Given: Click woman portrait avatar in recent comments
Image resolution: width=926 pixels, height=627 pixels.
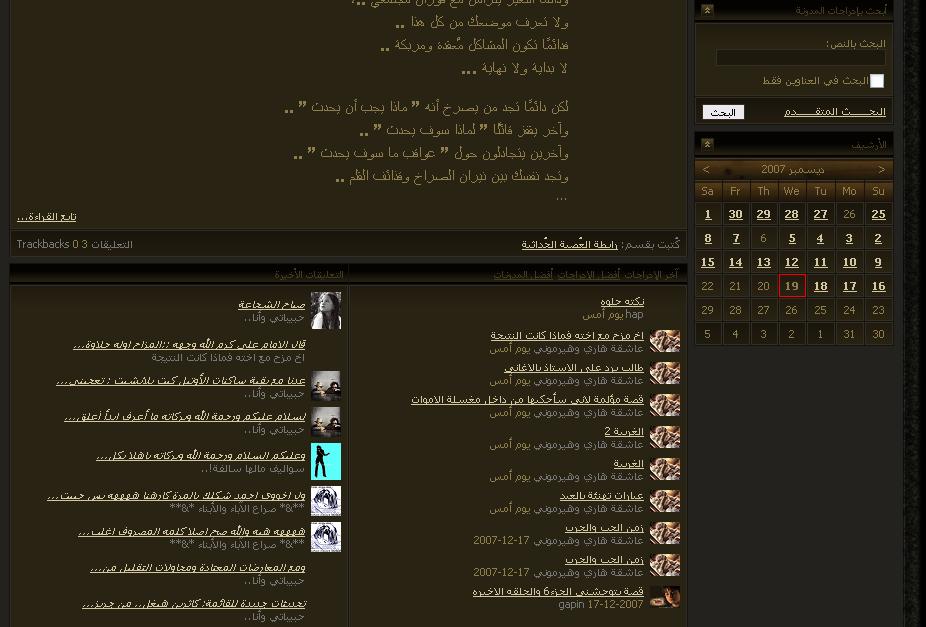Looking at the screenshot, I should click(326, 311).
